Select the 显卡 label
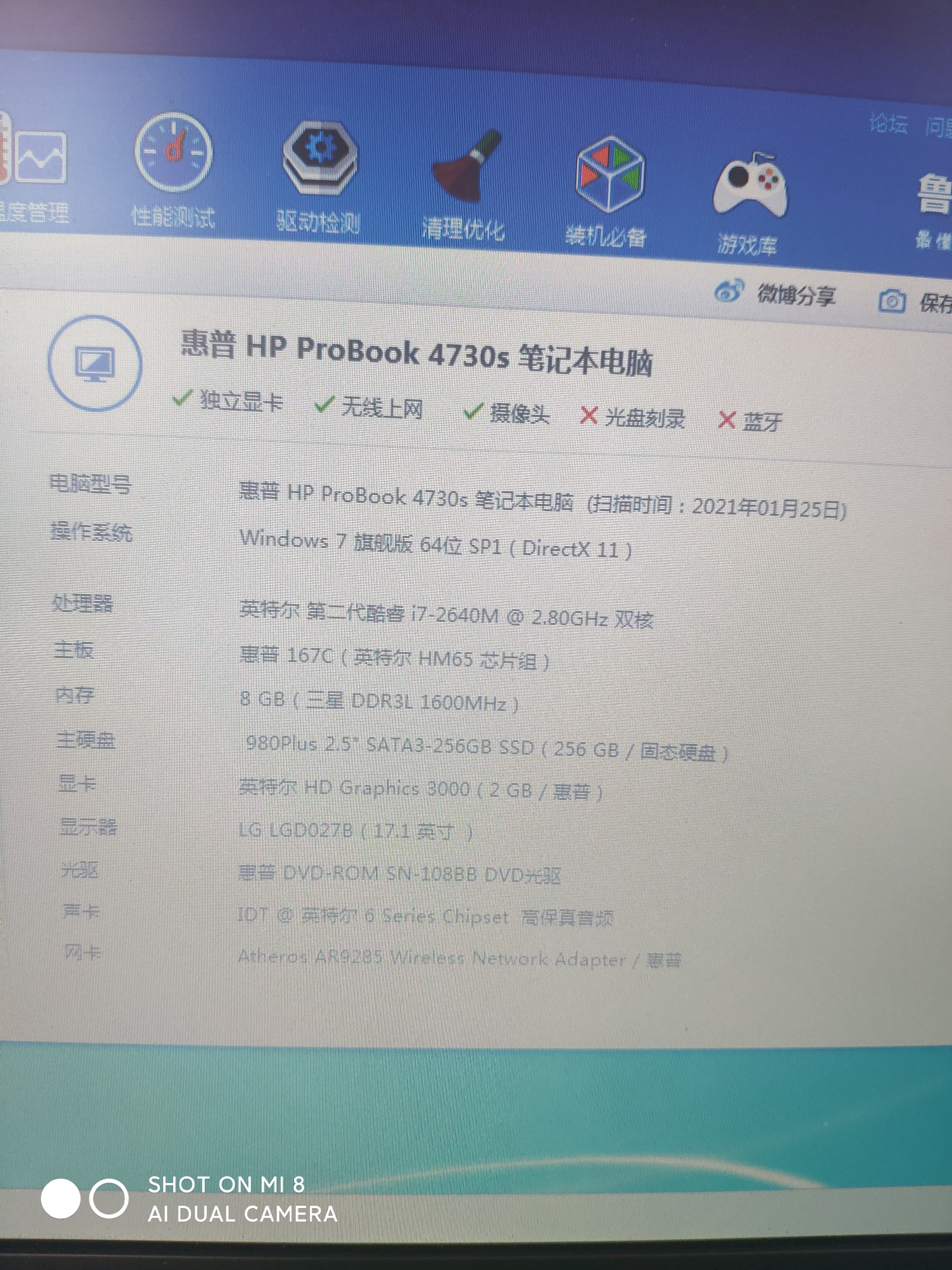The height and width of the screenshot is (1270, 952). [77, 784]
